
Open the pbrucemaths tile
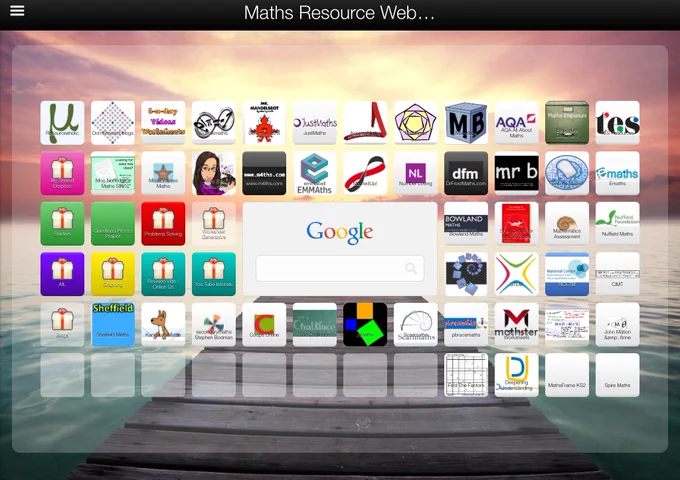pyautogui.click(x=466, y=324)
